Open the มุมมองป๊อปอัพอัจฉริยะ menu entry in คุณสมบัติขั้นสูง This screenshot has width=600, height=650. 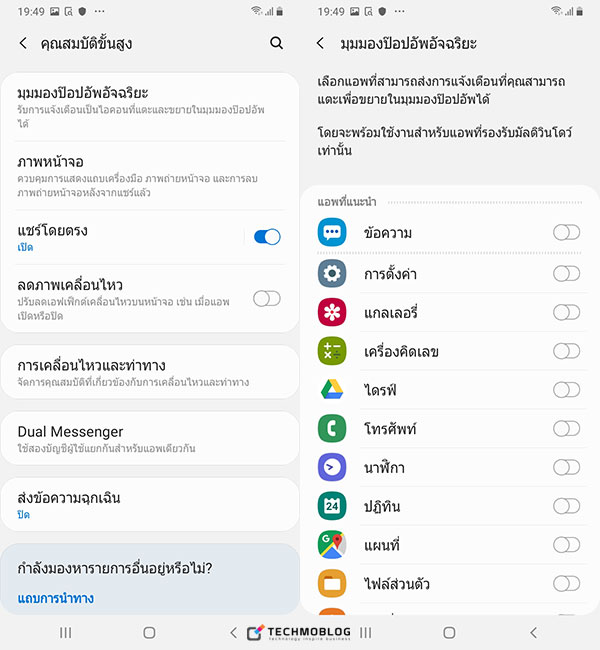[x=150, y=107]
